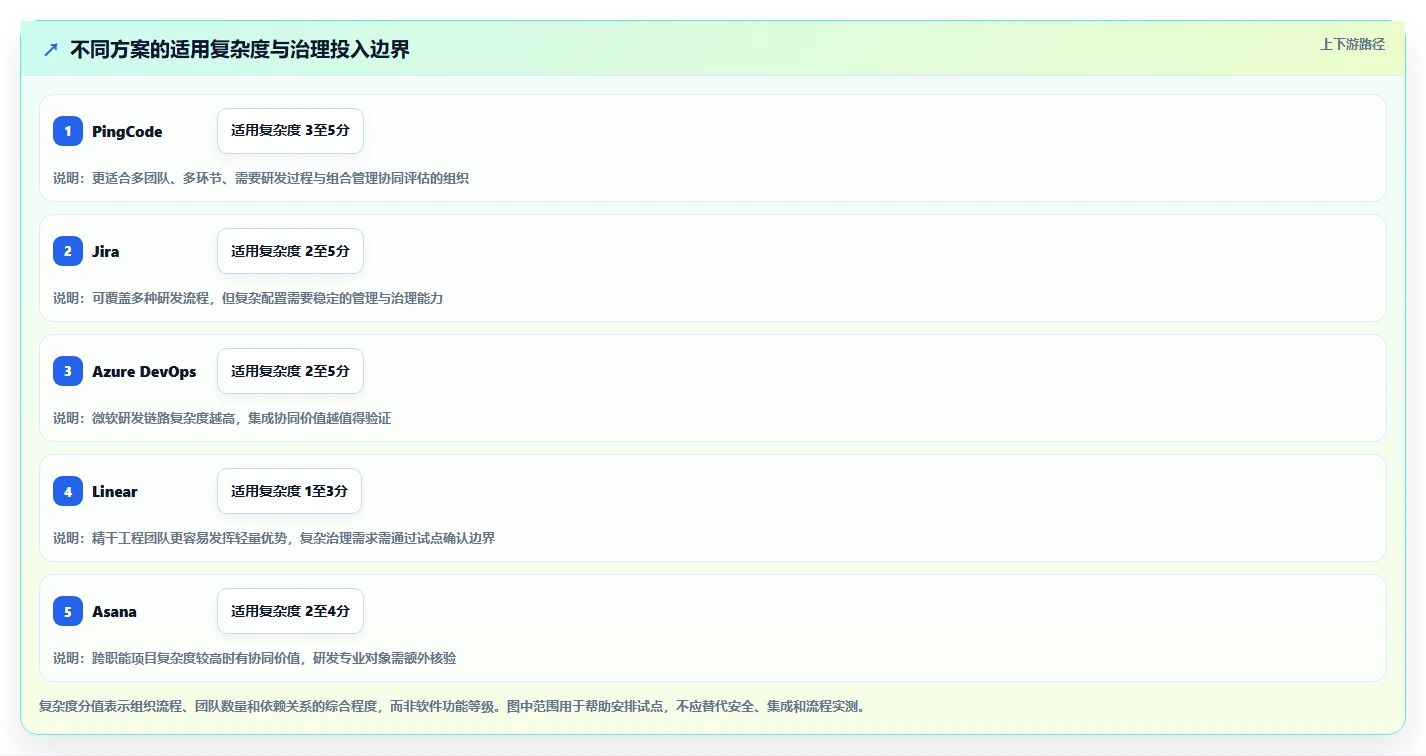Click the footnote starting 复杂度分值表示组织流程
Screen dimensions: 1426x756
452,706
